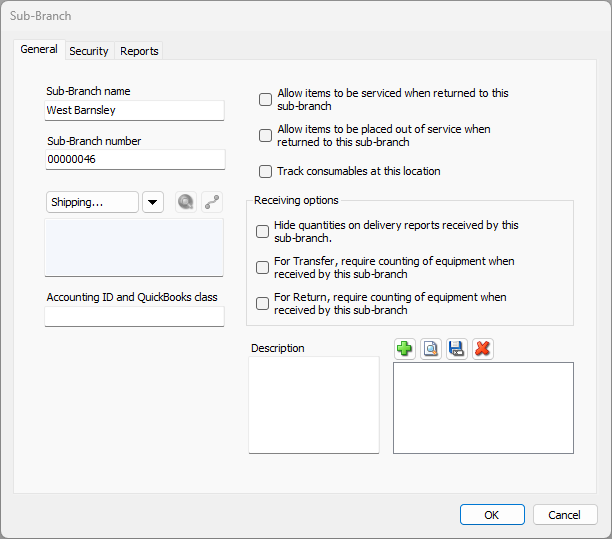Click the blue floppy disk save icon
Screen dimensions: 612x539
457,349
